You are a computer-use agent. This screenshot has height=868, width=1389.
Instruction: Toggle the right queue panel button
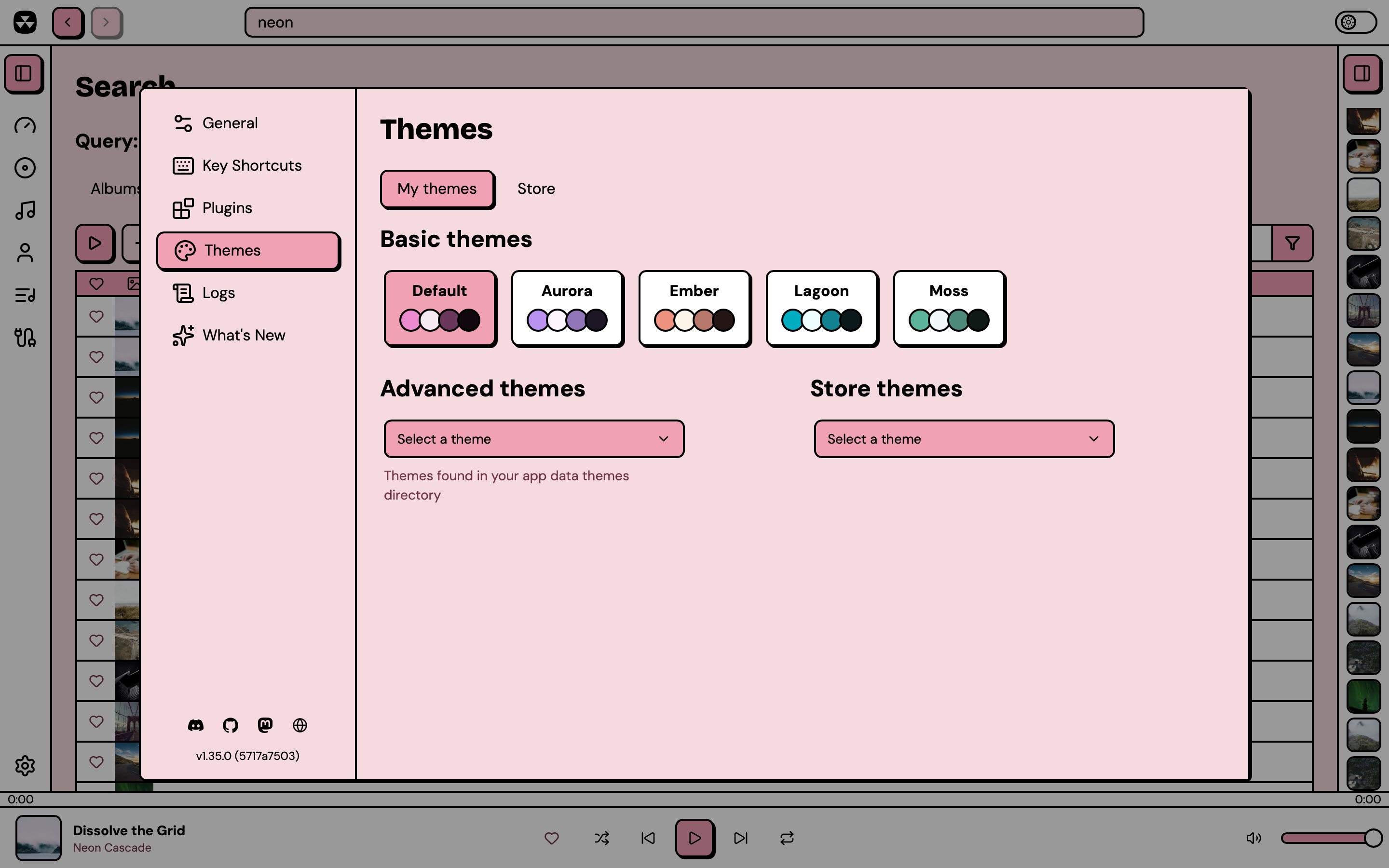coord(1362,73)
